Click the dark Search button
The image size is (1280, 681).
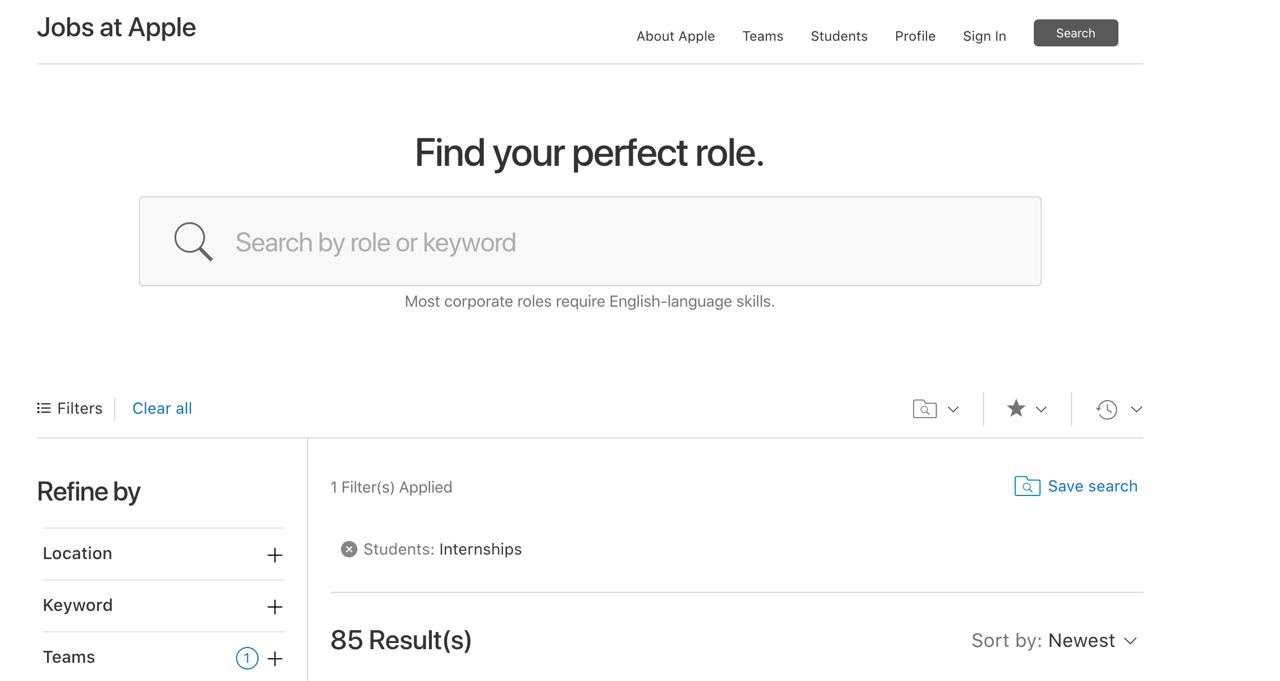click(1076, 33)
